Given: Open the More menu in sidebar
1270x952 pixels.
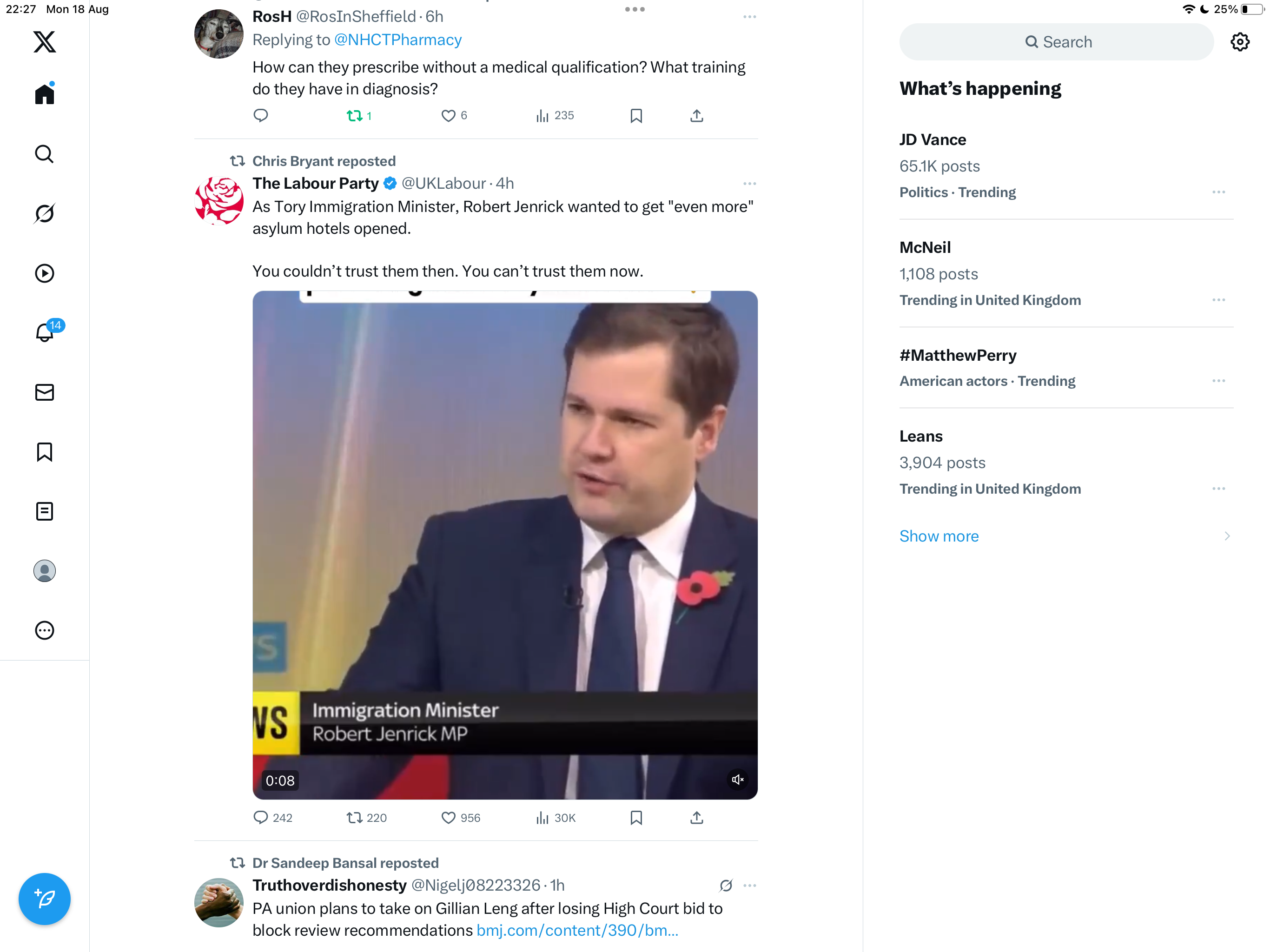Looking at the screenshot, I should tap(44, 630).
